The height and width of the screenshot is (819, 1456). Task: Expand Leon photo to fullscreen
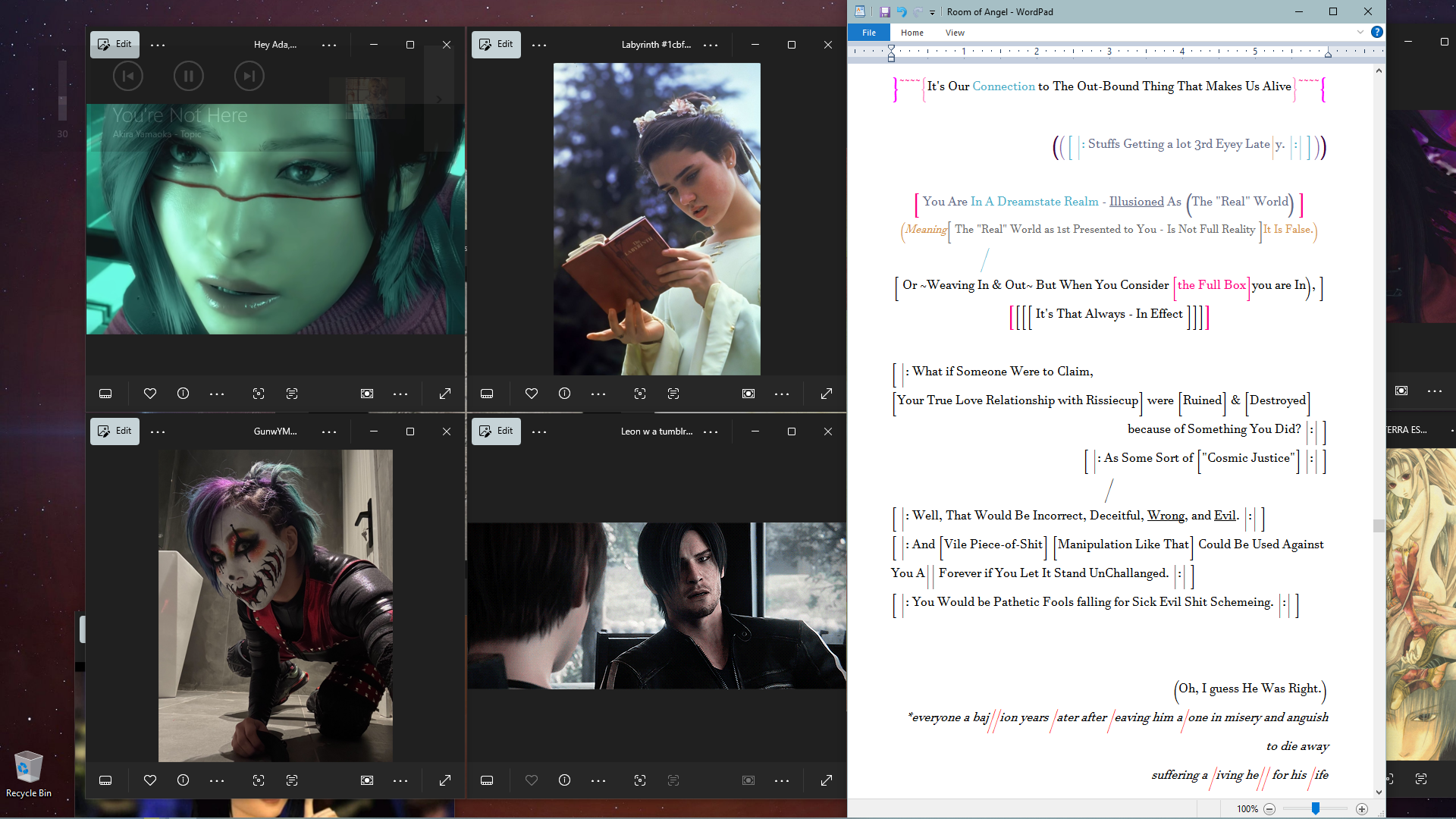pyautogui.click(x=827, y=780)
